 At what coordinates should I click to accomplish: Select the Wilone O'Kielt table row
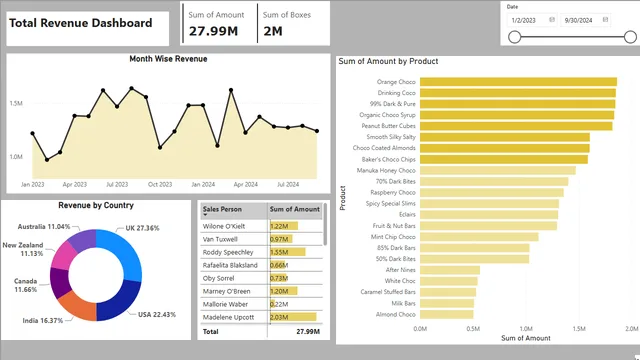point(261,226)
